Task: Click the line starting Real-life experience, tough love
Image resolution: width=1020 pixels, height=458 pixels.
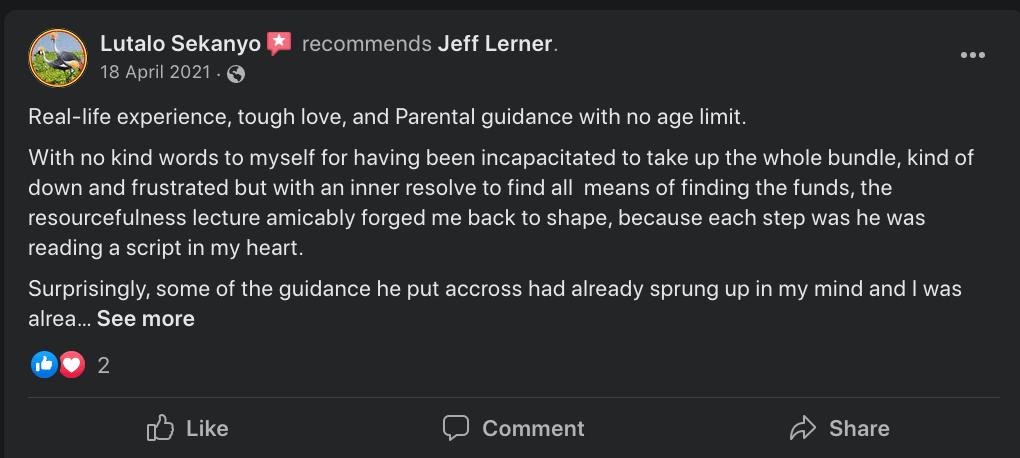Action: 387,117
